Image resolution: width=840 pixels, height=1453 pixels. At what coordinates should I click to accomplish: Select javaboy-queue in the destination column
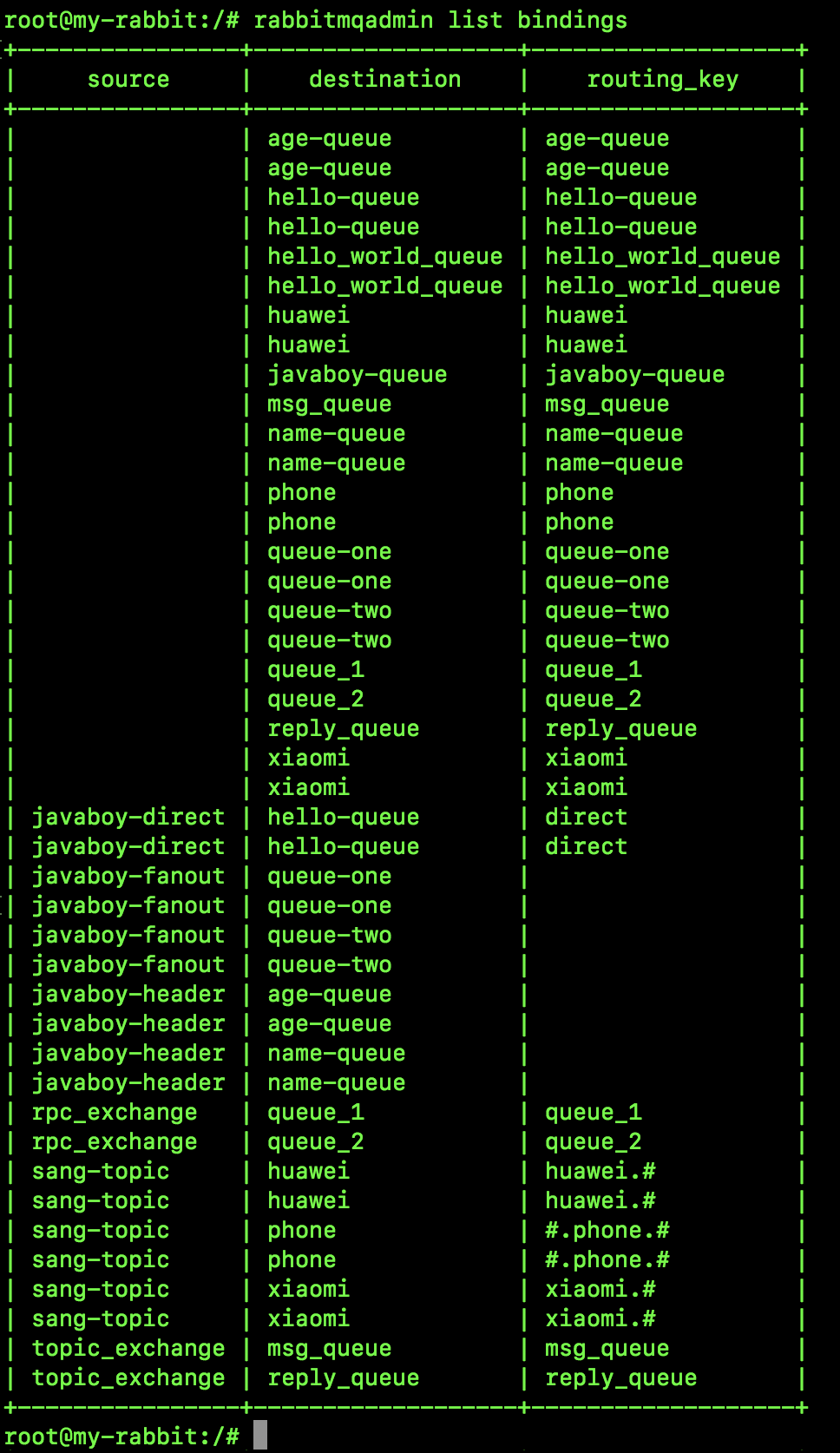(x=357, y=374)
